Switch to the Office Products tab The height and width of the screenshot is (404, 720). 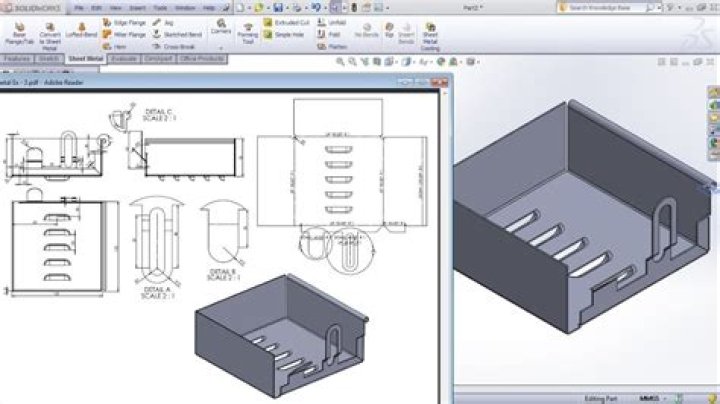pyautogui.click(x=202, y=59)
